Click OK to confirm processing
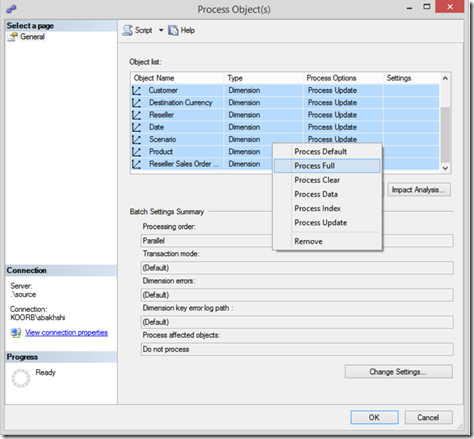This screenshot has height=439, width=474. click(x=374, y=417)
